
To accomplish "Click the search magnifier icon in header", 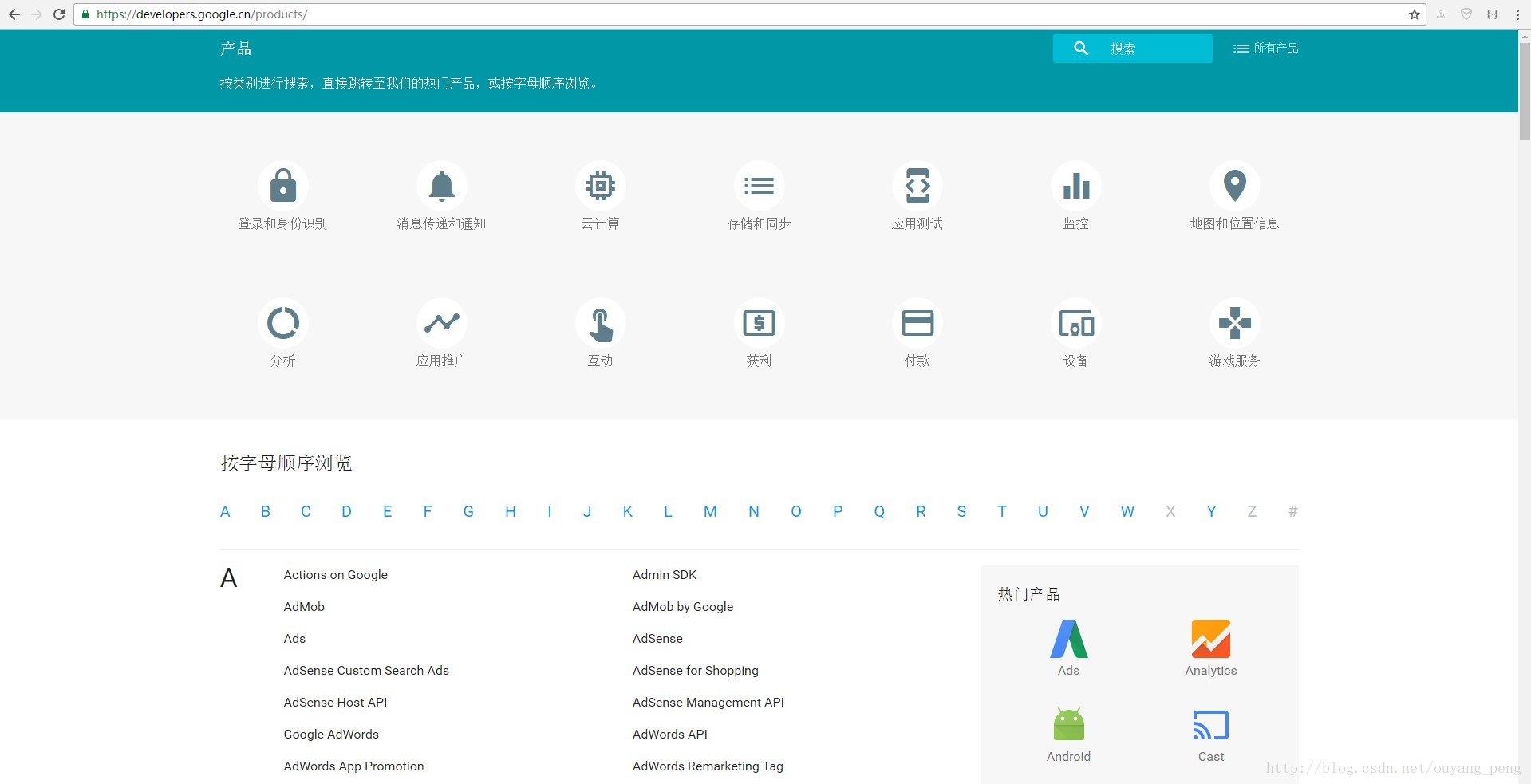I will [1081, 49].
